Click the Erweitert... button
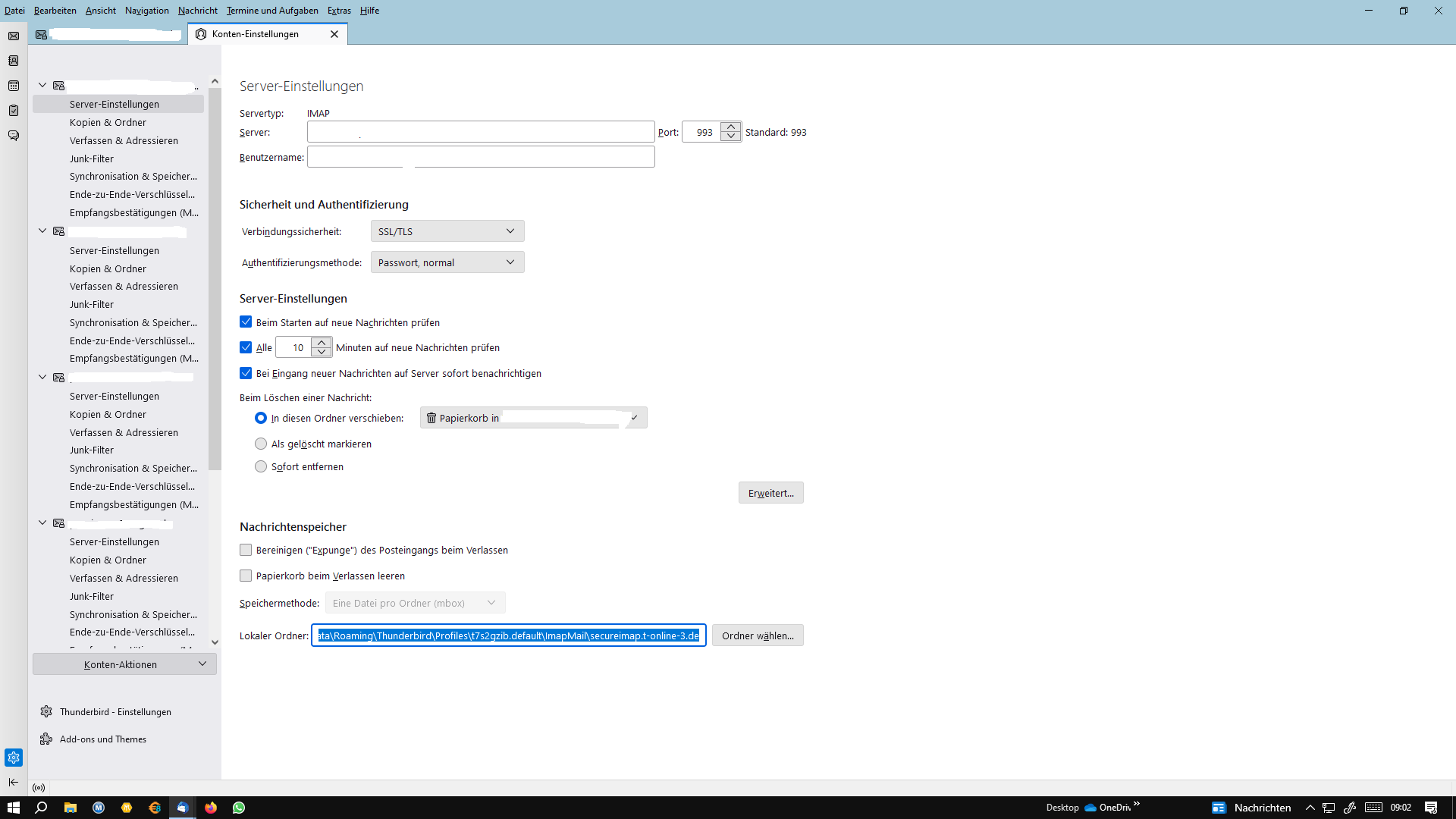This screenshot has width=1456, height=819. (x=770, y=493)
